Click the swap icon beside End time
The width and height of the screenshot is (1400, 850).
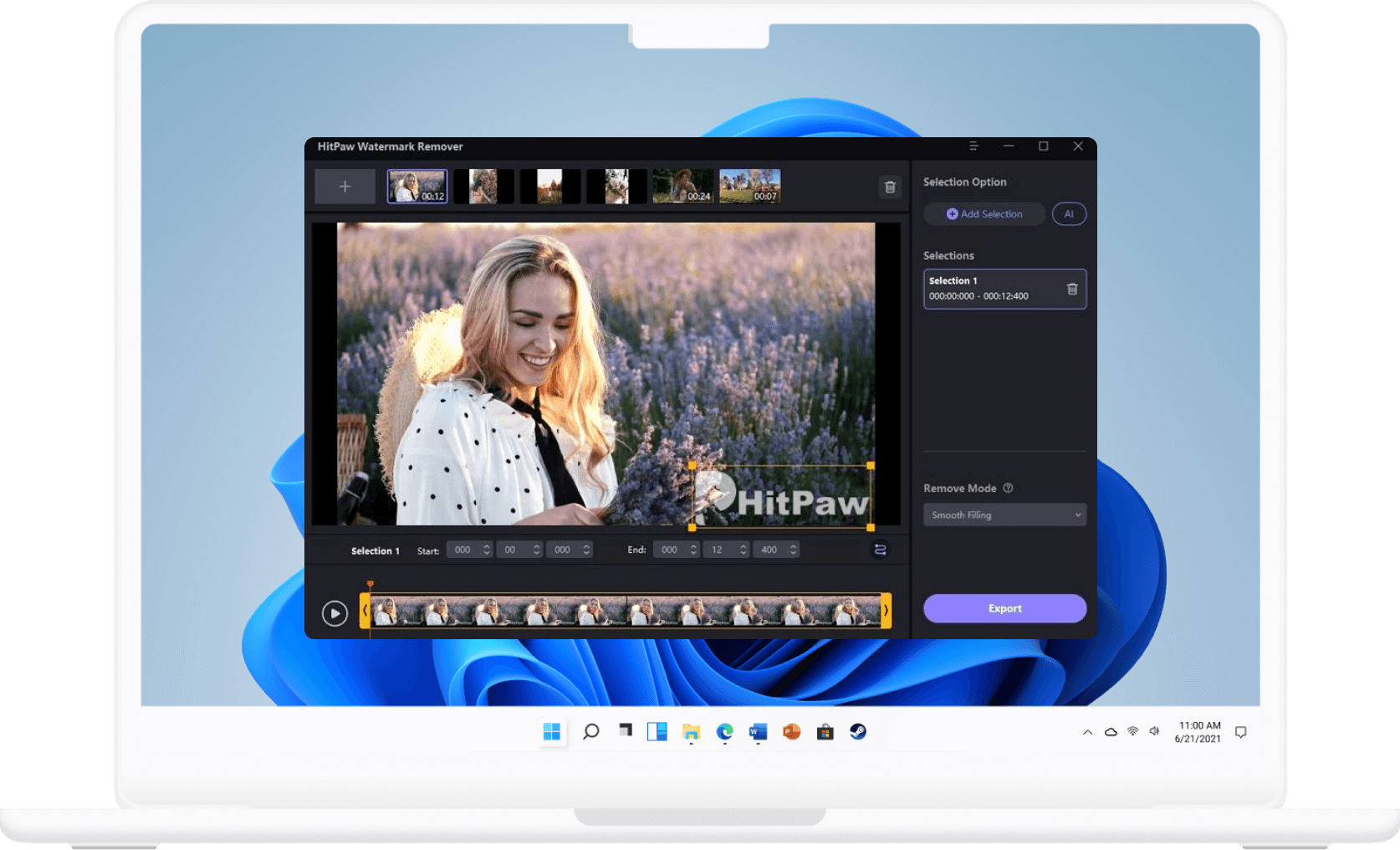(880, 550)
